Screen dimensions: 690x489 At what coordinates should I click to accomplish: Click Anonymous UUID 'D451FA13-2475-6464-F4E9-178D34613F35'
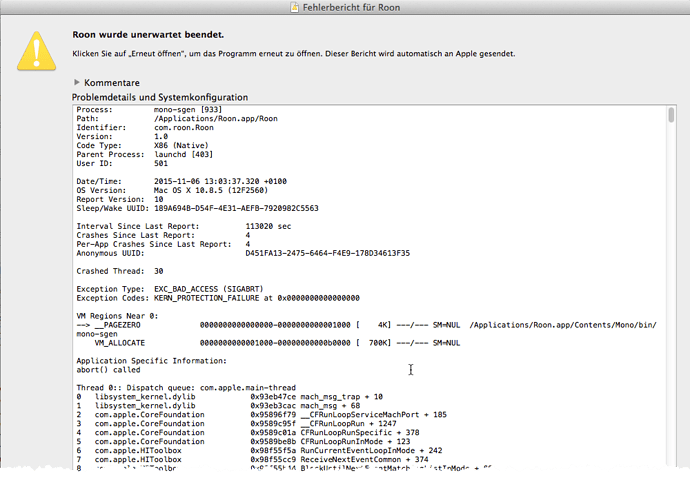click(327, 253)
